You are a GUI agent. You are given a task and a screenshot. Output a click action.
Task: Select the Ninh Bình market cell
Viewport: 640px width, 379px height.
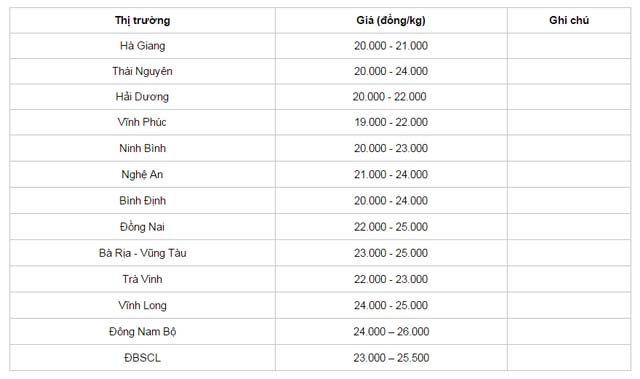(x=142, y=148)
